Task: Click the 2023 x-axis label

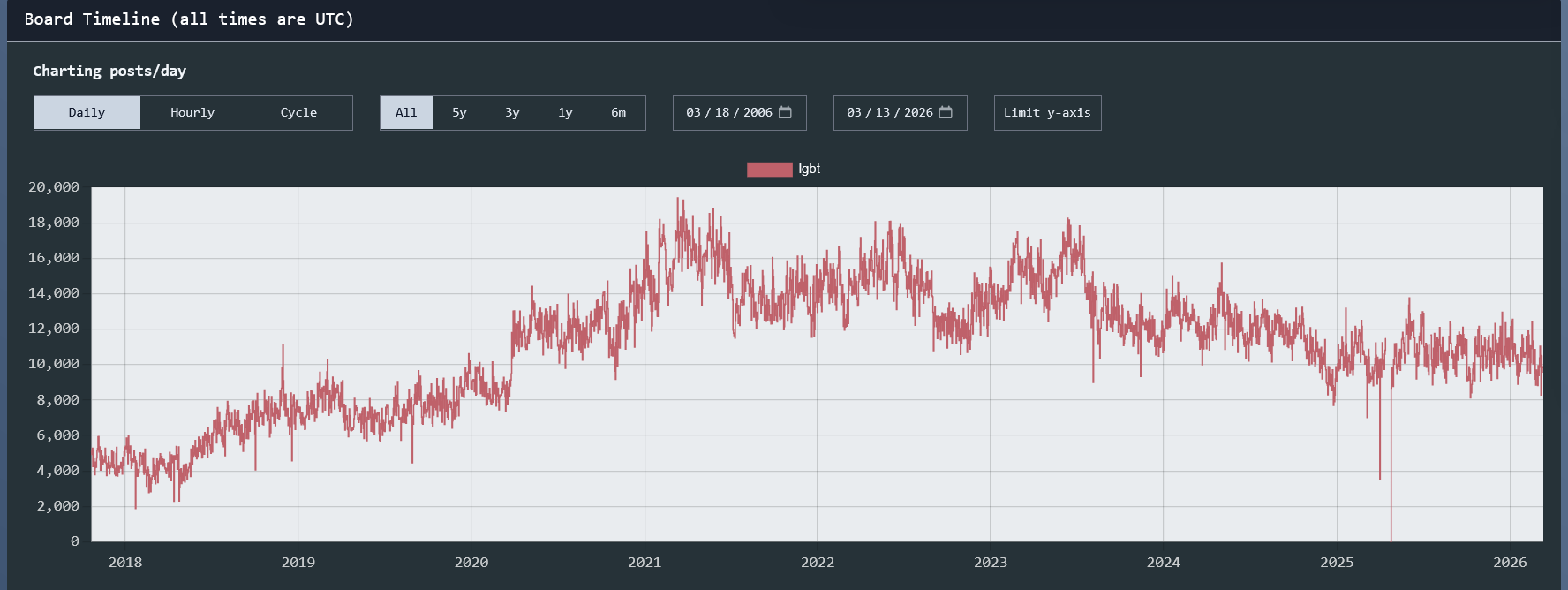Action: [x=991, y=562]
